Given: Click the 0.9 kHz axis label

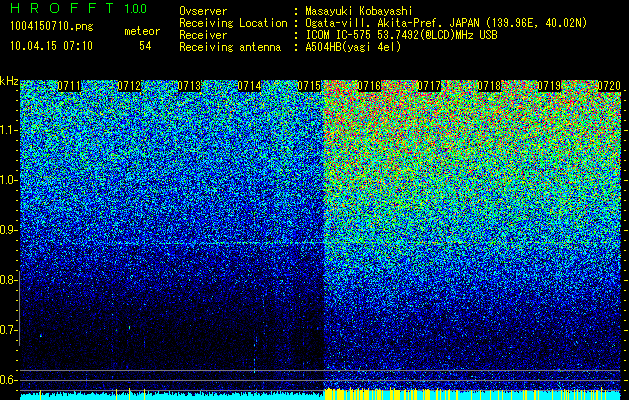Looking at the screenshot, I should [7, 230].
